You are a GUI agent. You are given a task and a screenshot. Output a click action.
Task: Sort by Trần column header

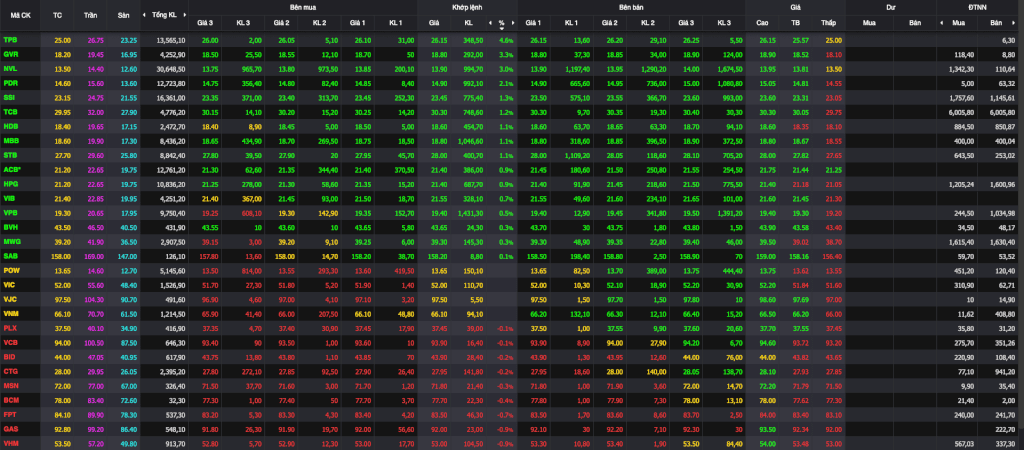(x=91, y=14)
